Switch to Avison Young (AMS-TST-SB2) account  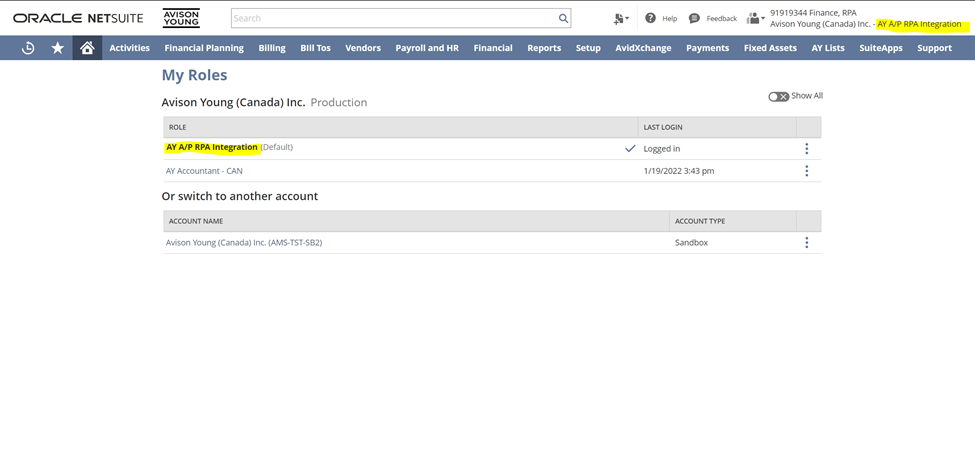(244, 242)
